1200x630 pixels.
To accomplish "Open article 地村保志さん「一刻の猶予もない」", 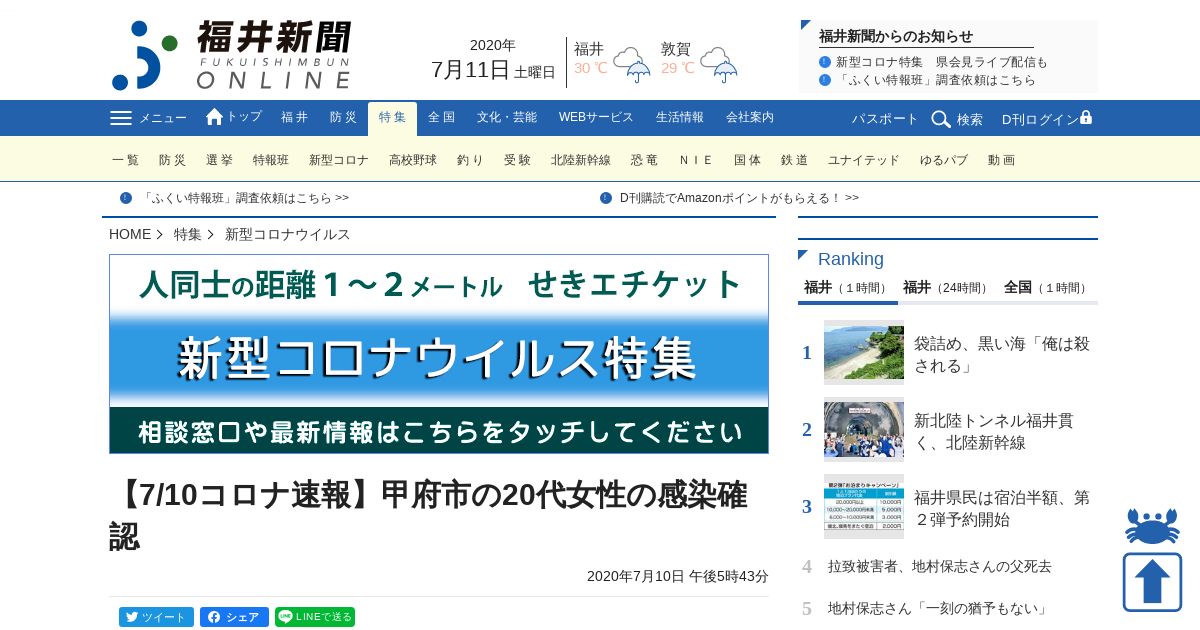I will click(x=938, y=608).
